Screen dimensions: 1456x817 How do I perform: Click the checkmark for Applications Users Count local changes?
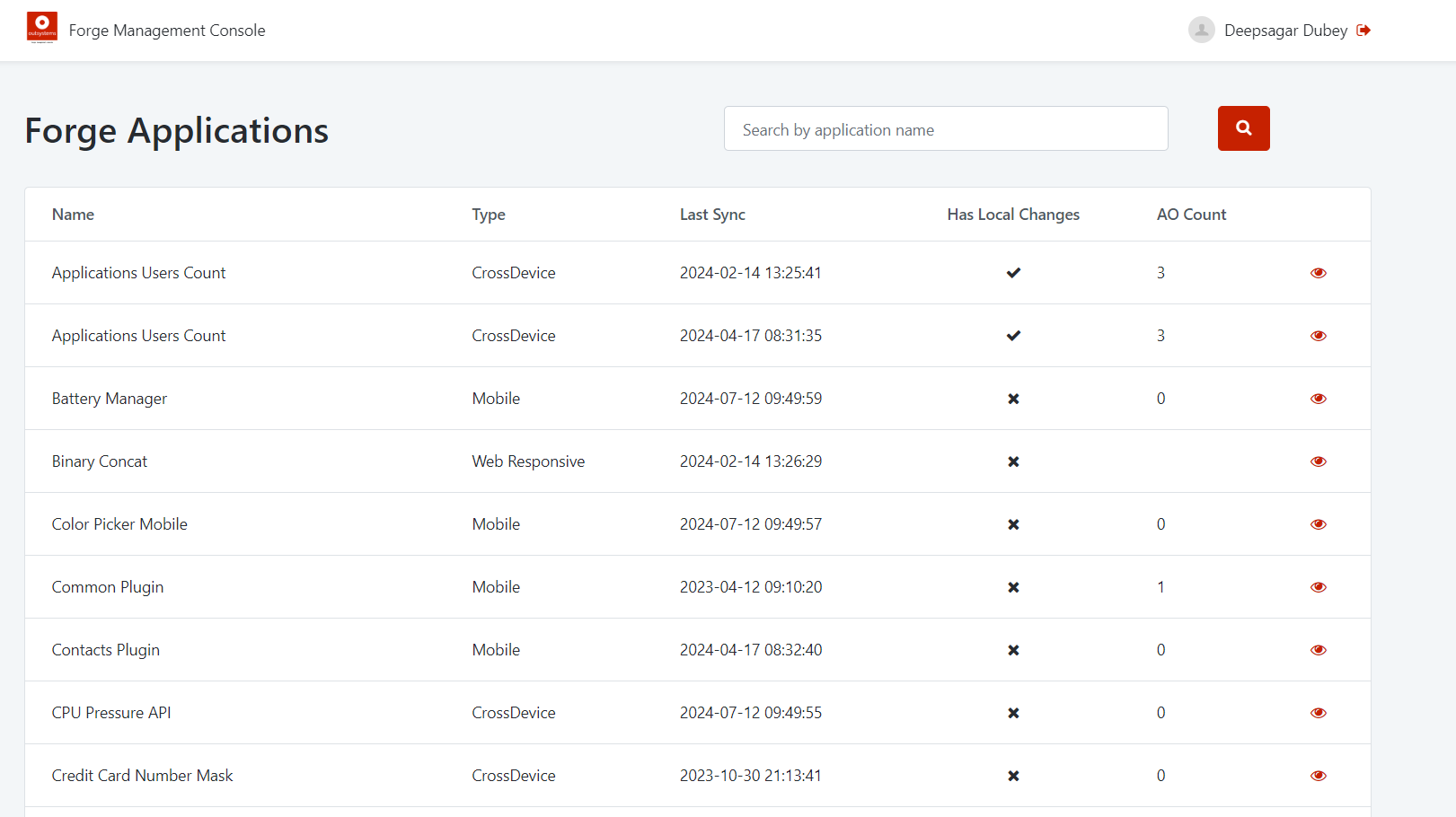click(1013, 272)
